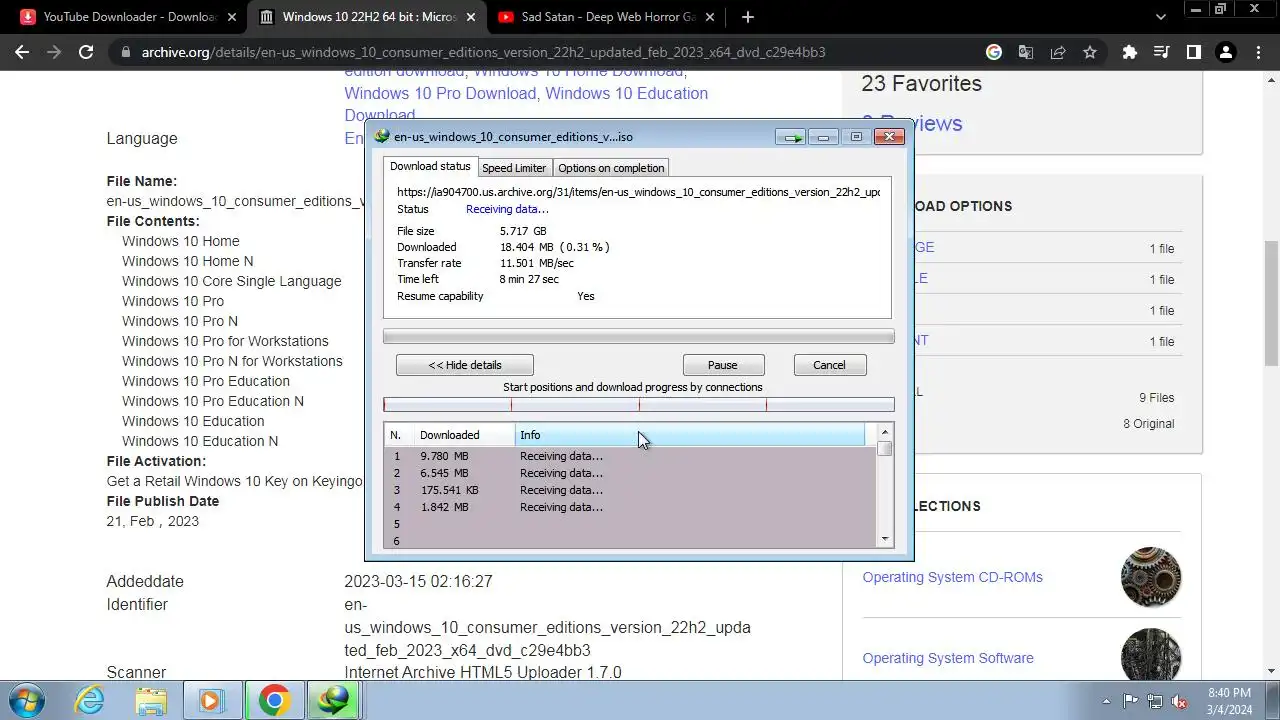
Task: Select connection row 1 with 9.780 MB
Action: [x=630, y=456]
